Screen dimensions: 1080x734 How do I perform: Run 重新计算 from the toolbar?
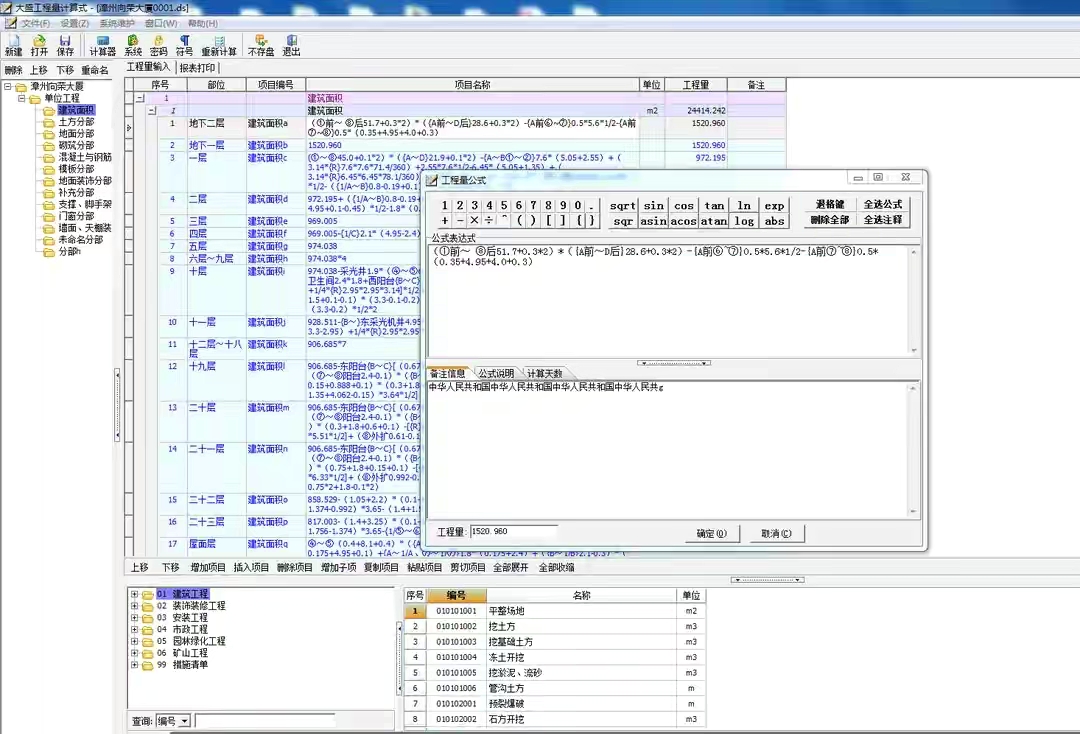click(219, 44)
